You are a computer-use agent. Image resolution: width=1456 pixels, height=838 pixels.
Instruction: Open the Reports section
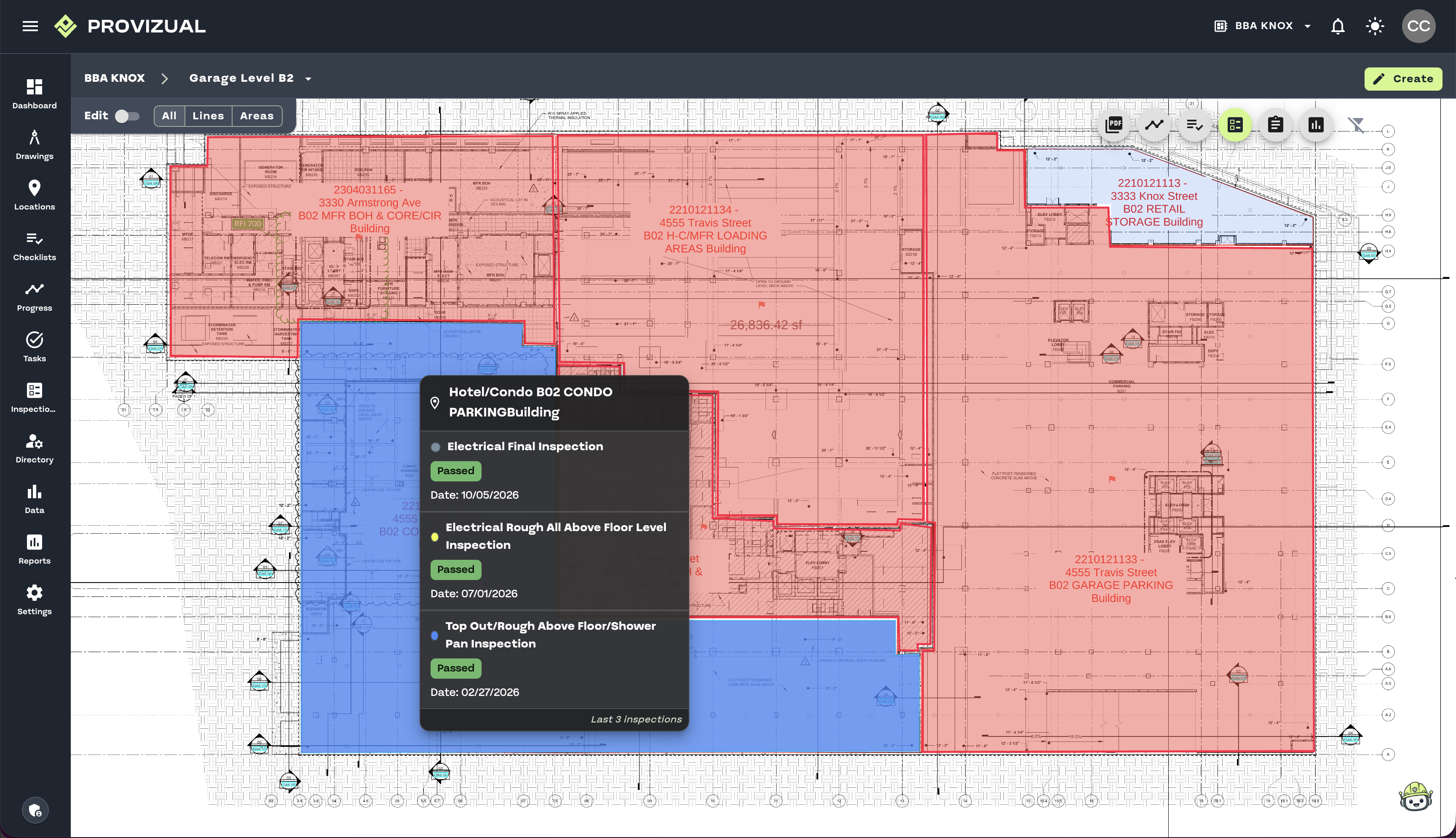point(35,550)
